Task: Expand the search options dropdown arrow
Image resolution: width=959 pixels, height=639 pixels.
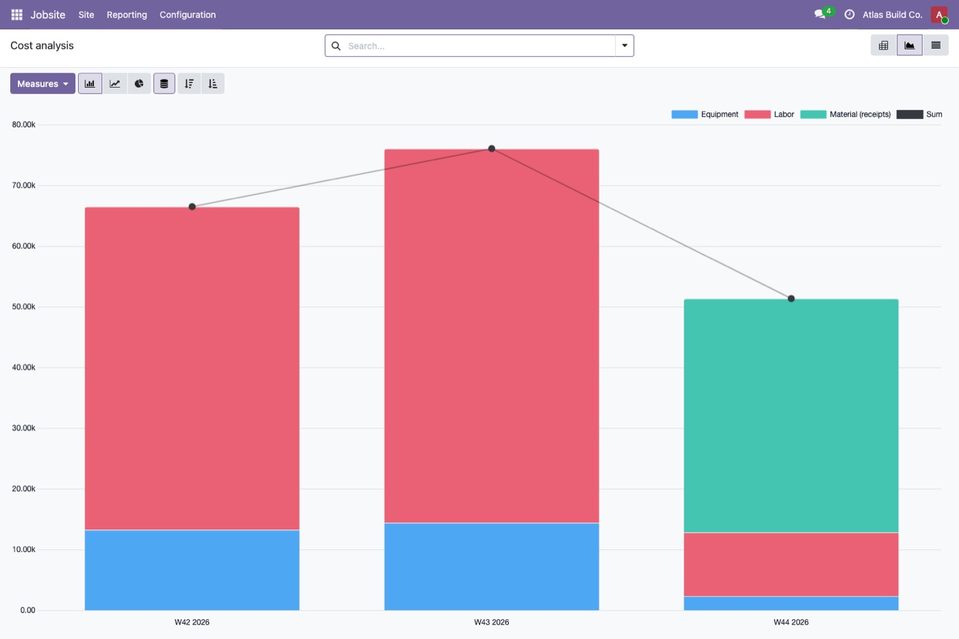Action: (624, 46)
